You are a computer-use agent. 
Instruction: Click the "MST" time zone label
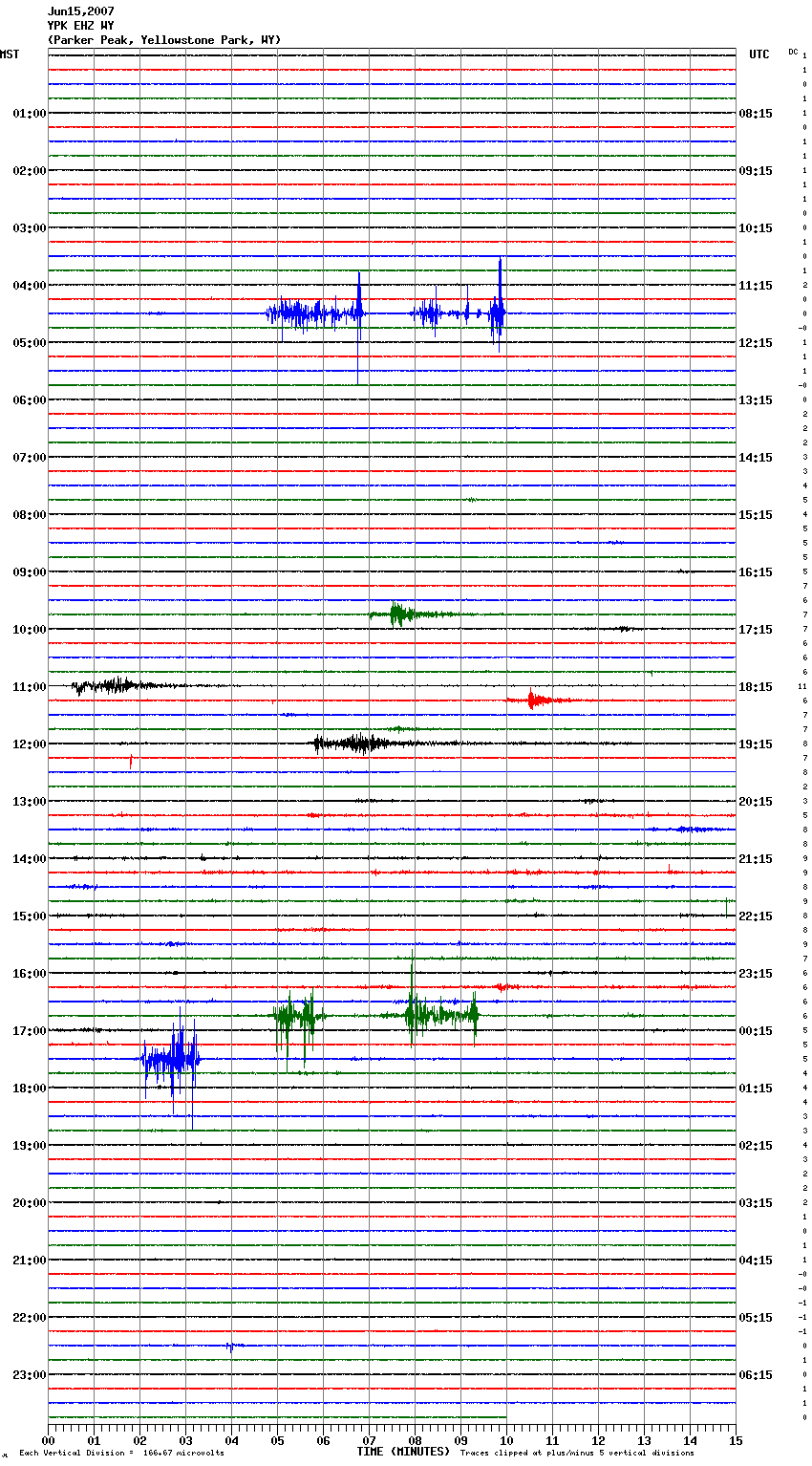[10, 54]
